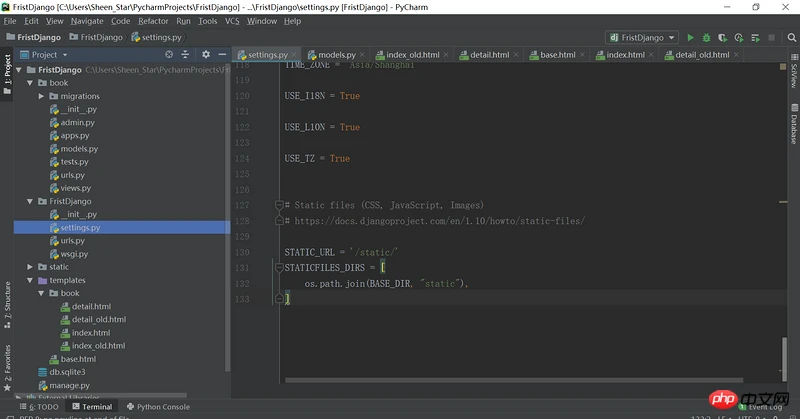
Task: Click the stop process square icon
Action: coord(771,38)
